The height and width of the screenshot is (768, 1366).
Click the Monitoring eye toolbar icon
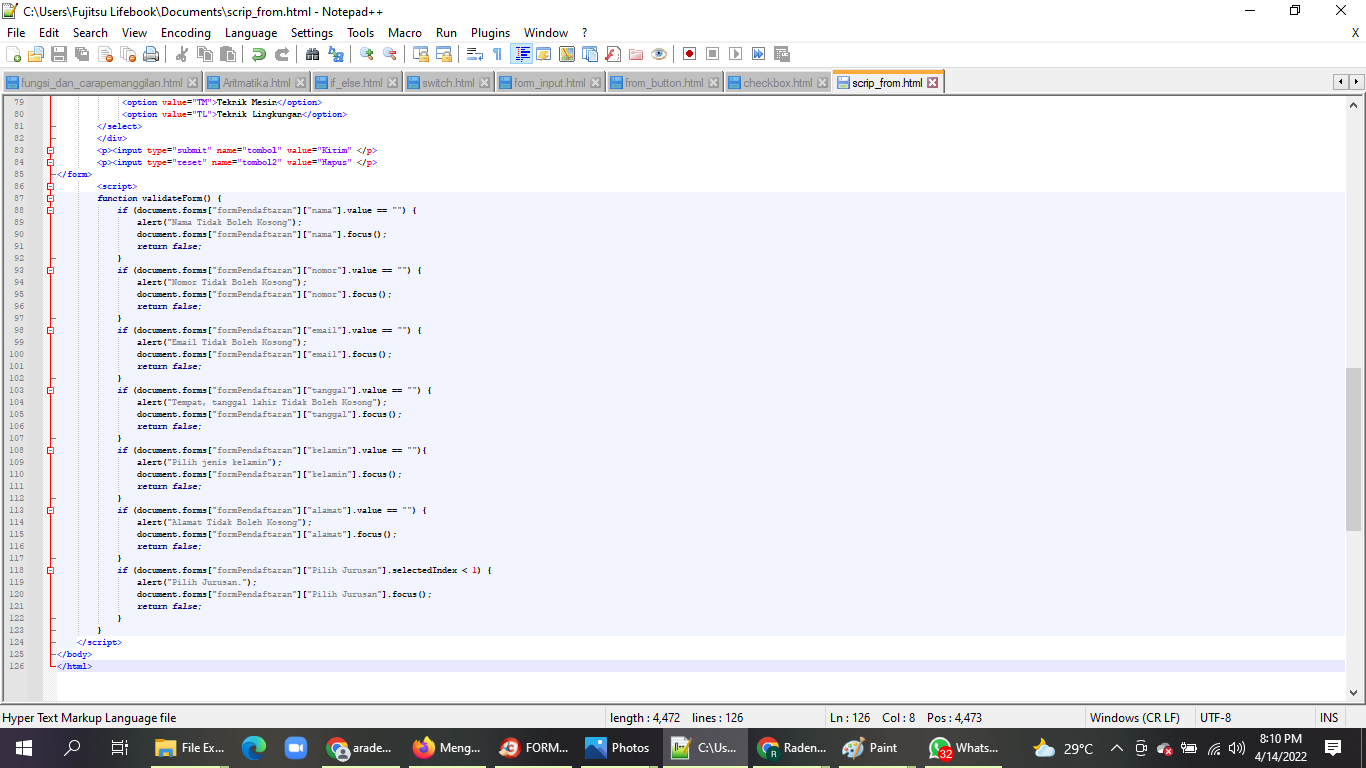click(658, 54)
